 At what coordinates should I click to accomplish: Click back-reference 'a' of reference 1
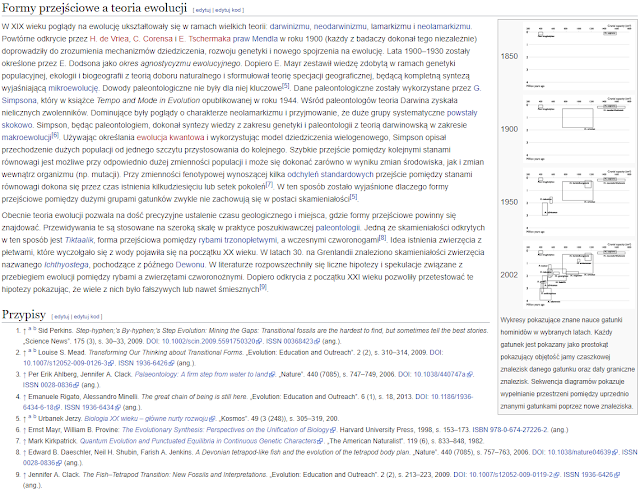tap(30, 329)
